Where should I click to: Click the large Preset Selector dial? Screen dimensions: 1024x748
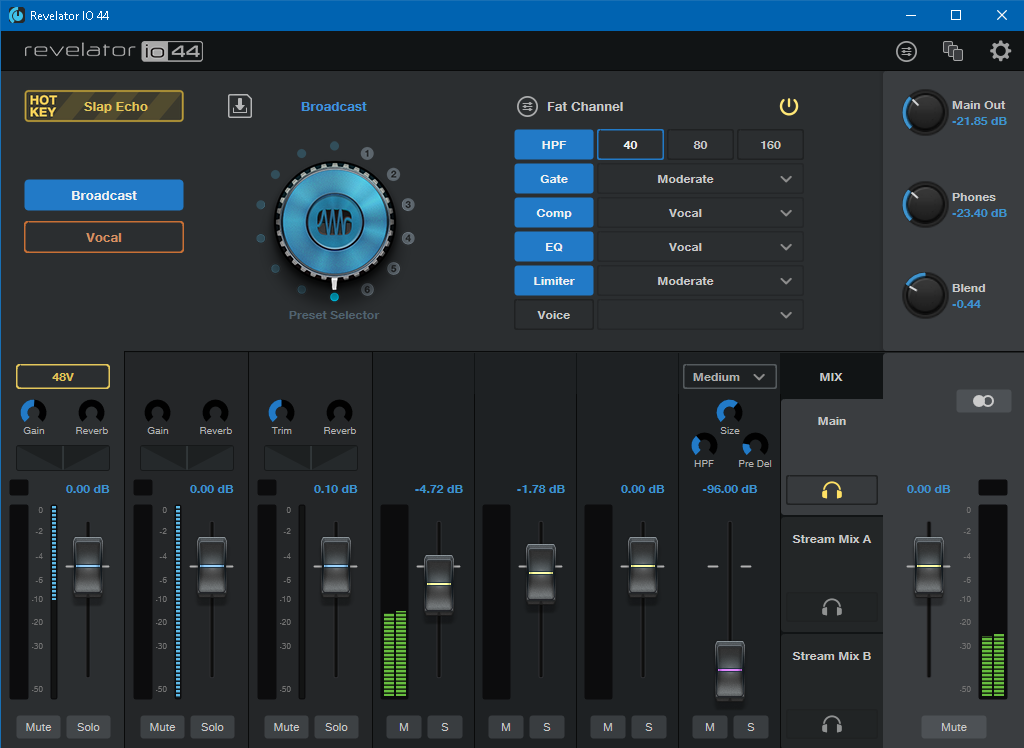click(x=334, y=222)
